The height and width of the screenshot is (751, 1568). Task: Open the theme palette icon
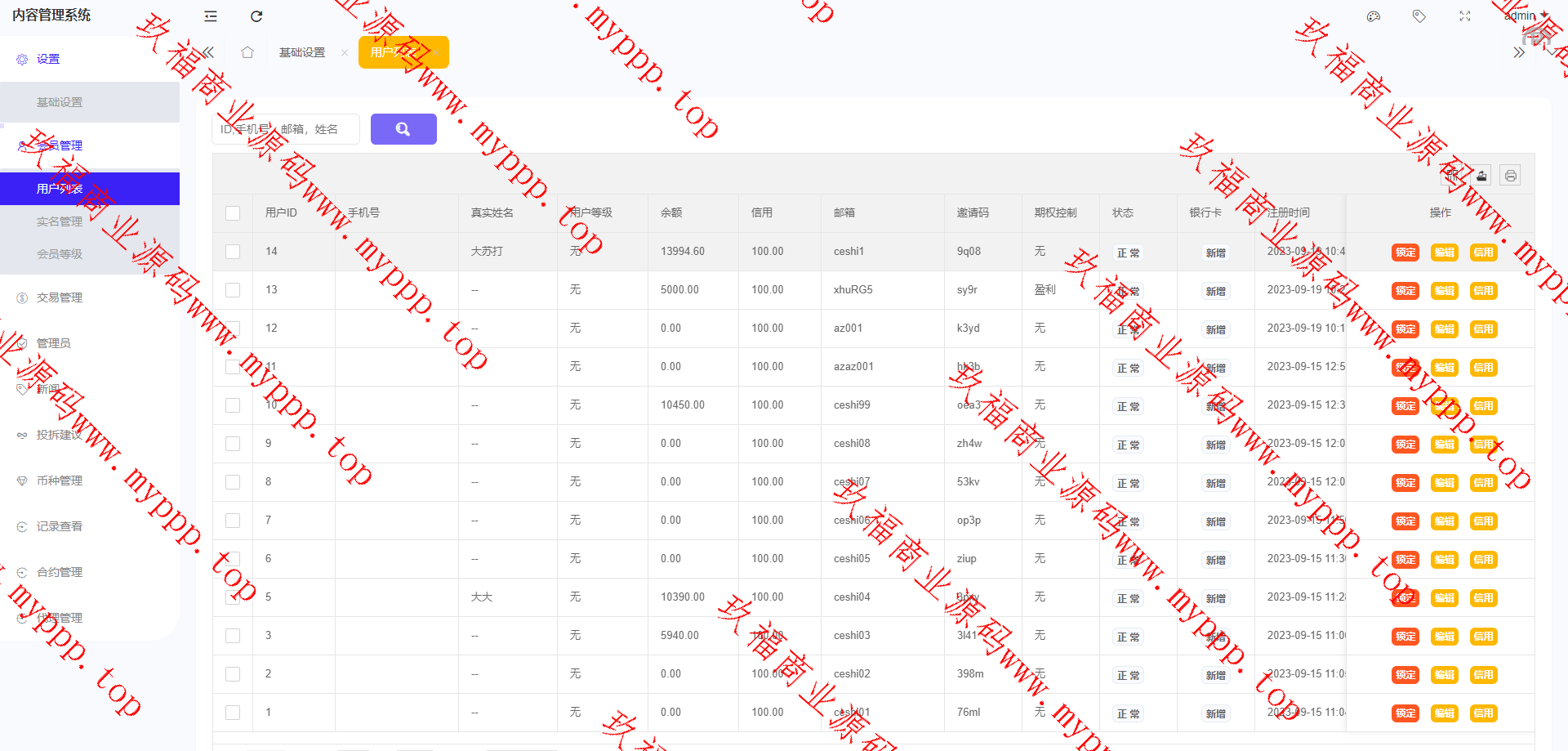pos(1374,16)
